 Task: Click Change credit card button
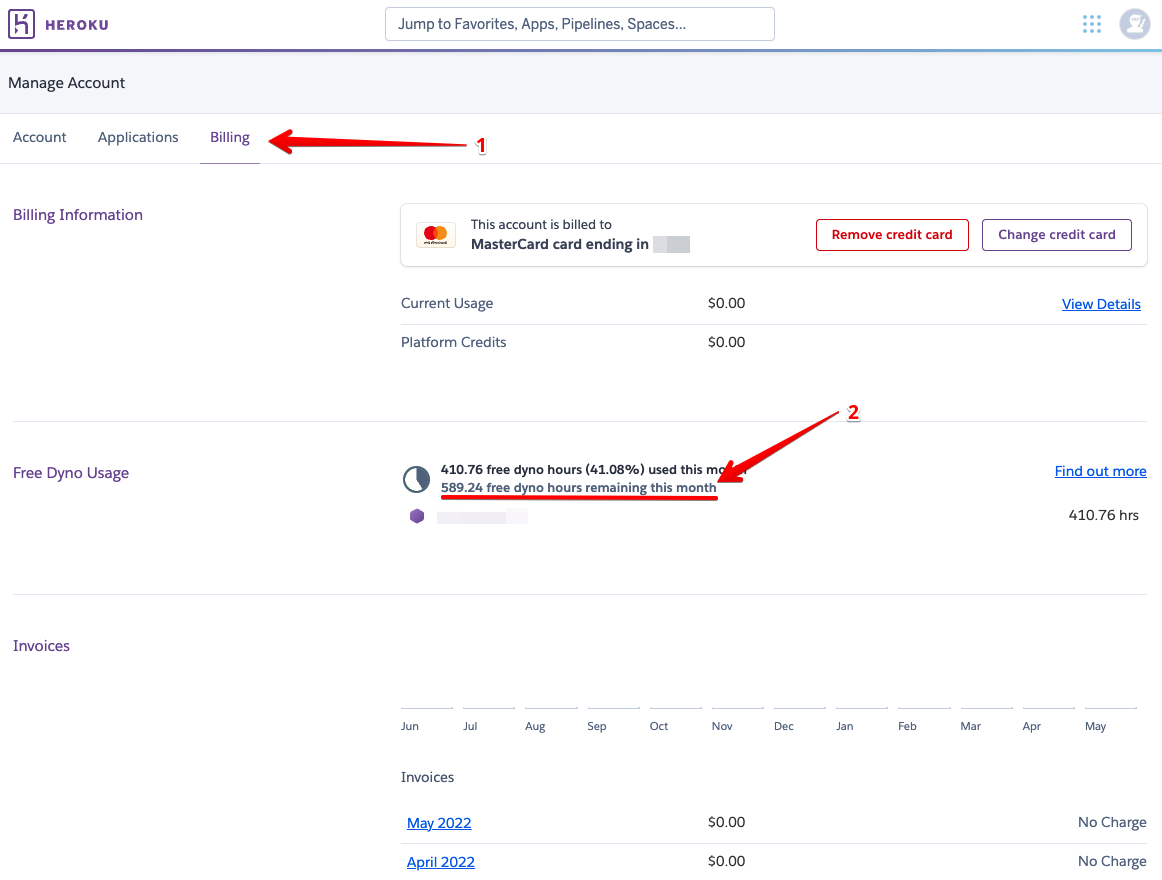(1057, 235)
